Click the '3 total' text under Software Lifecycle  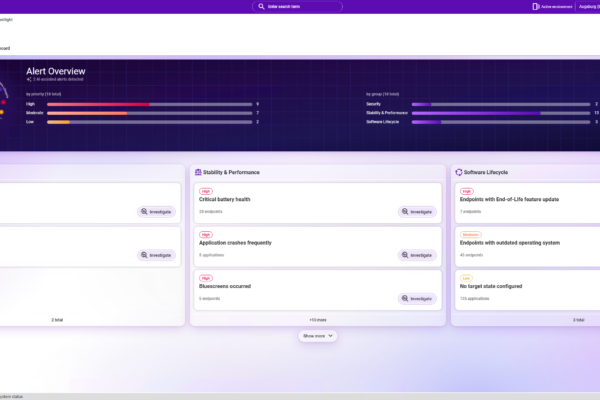coord(579,320)
